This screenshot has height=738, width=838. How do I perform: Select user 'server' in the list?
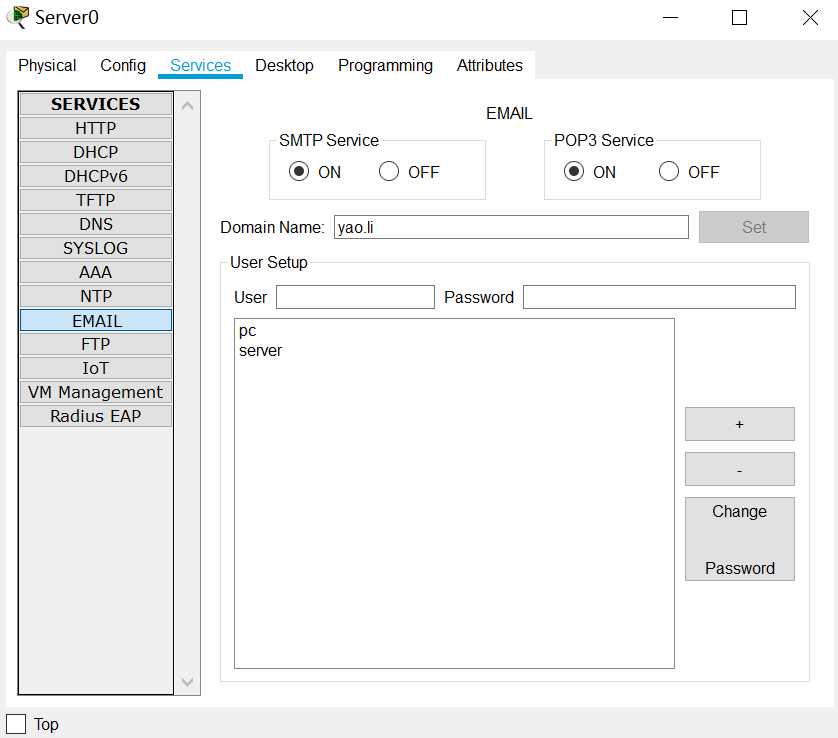tap(260, 351)
